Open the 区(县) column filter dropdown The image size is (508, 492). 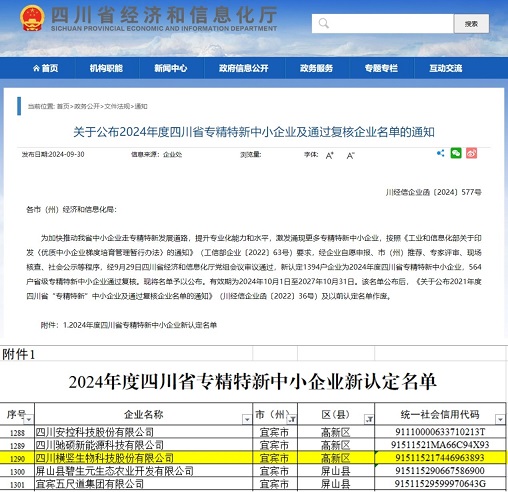click(369, 419)
